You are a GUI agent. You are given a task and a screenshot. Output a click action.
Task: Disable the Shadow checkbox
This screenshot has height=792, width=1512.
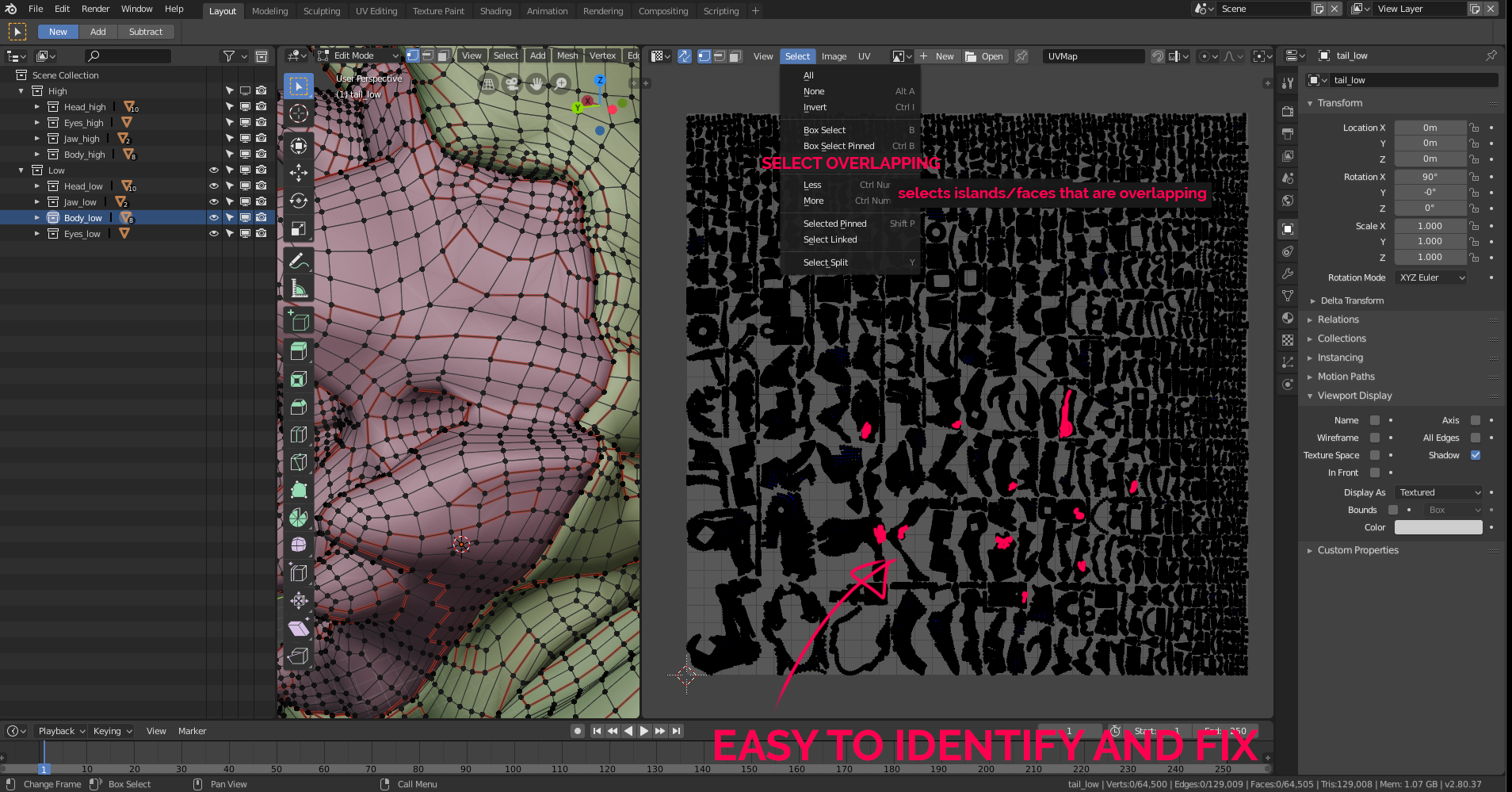1476,455
